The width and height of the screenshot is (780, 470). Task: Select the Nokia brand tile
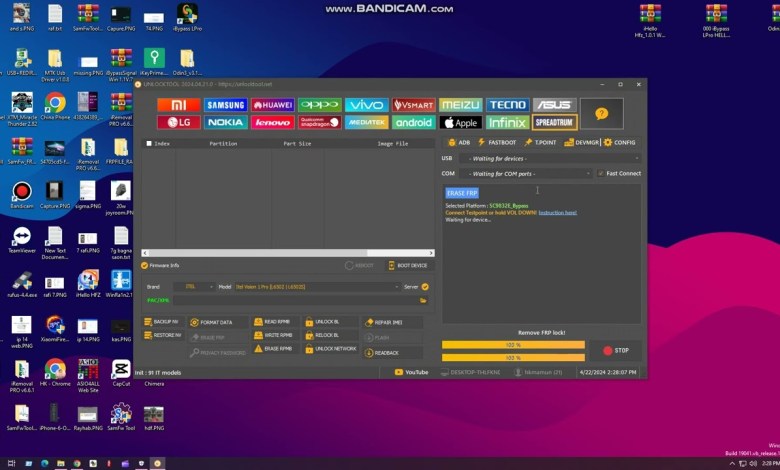(x=225, y=122)
